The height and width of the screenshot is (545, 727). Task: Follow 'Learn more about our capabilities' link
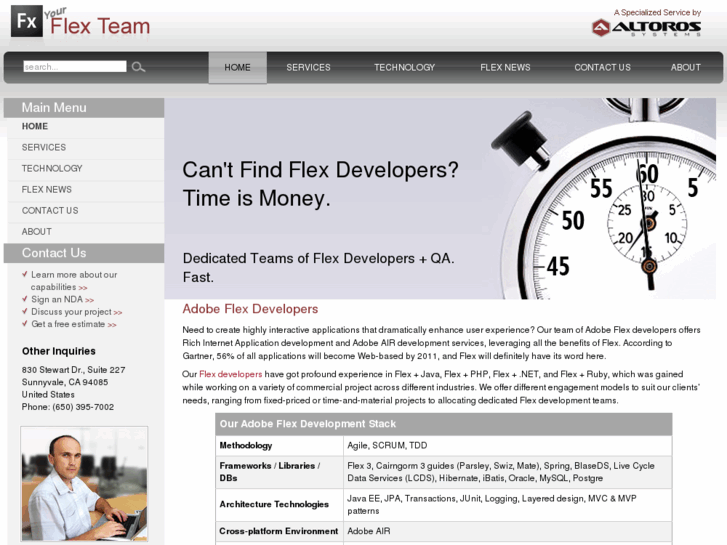(x=74, y=281)
